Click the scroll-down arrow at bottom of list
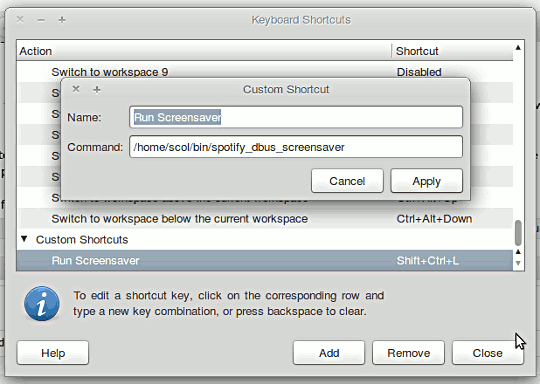Viewport: 540px width, 384px height. pyautogui.click(x=518, y=263)
